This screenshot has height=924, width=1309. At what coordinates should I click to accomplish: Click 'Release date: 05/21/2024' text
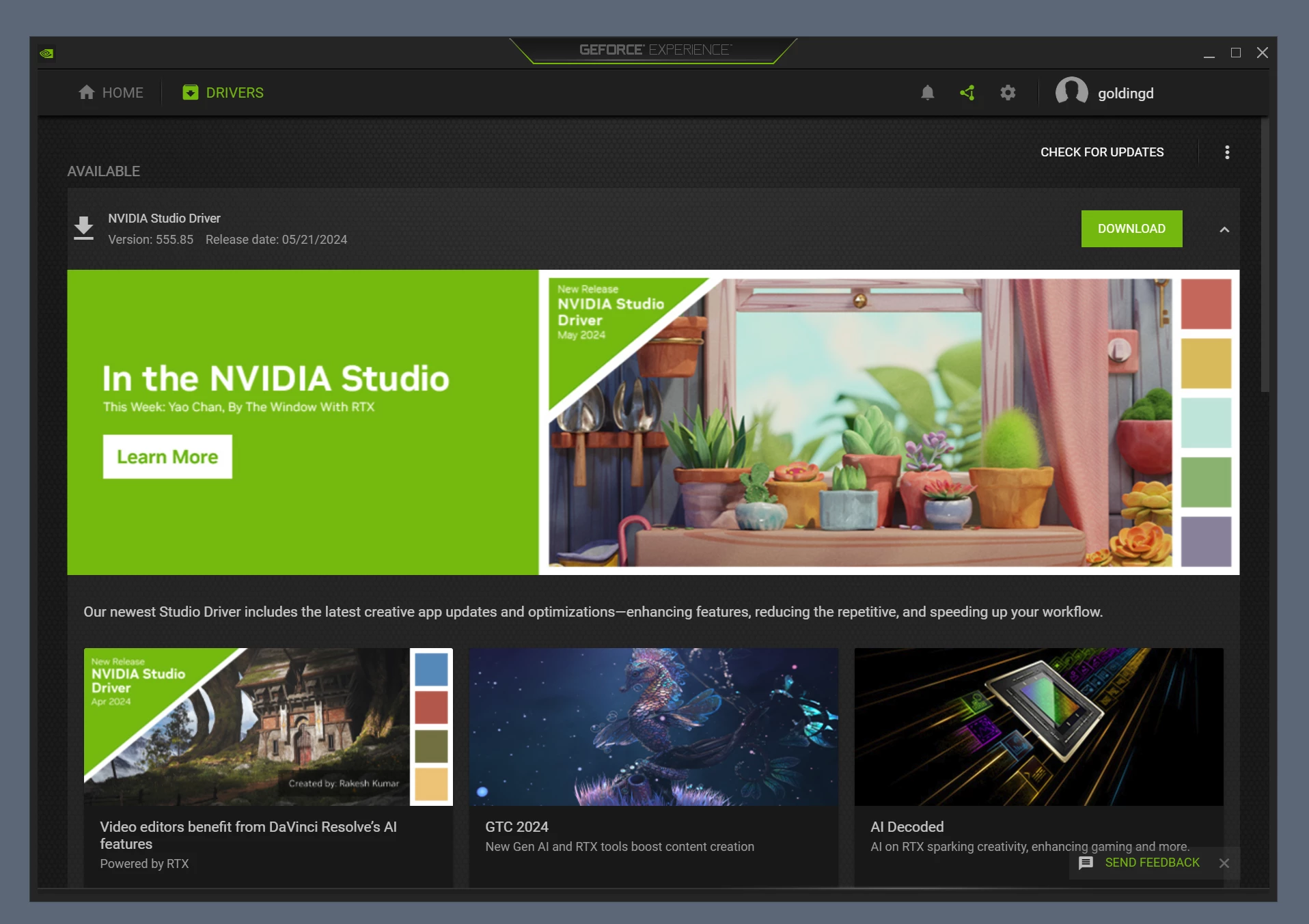click(276, 240)
